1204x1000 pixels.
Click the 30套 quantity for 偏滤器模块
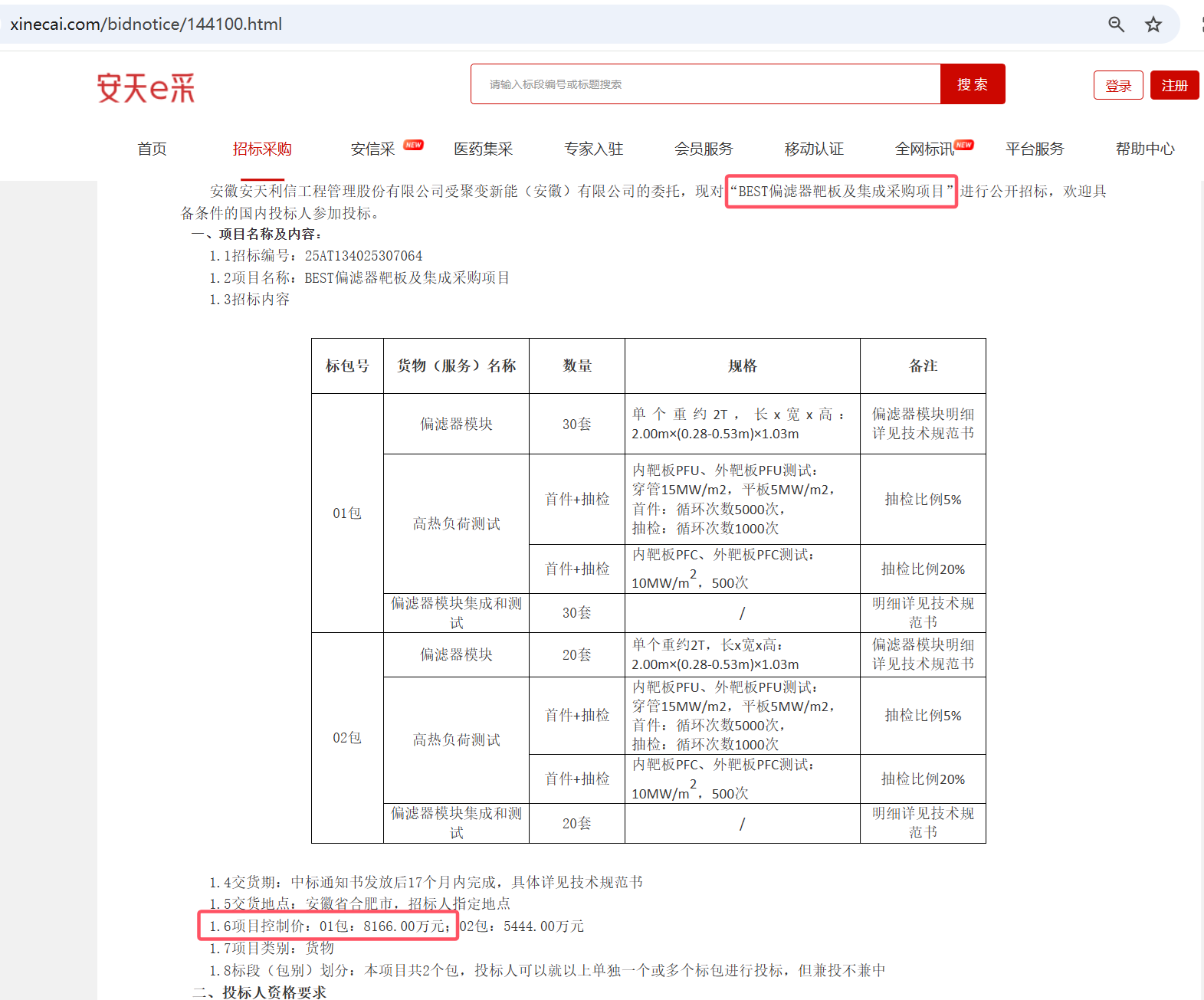[x=577, y=424]
